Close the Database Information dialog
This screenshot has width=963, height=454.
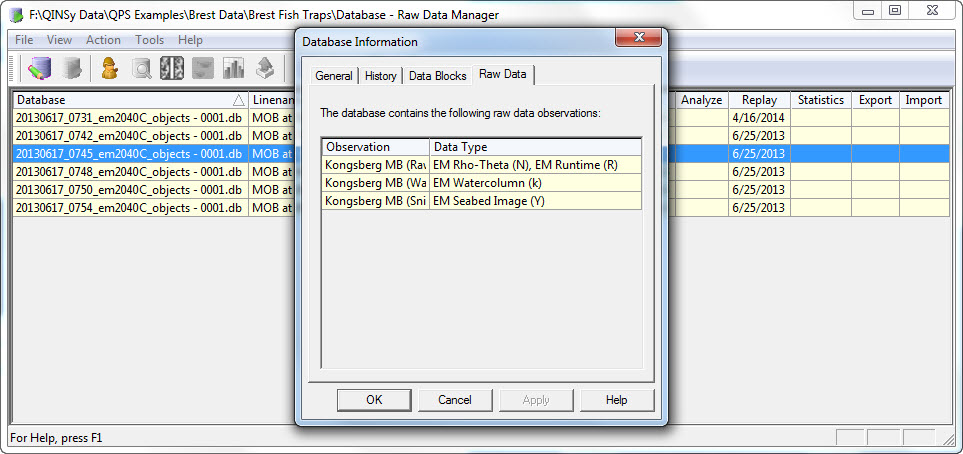[639, 37]
